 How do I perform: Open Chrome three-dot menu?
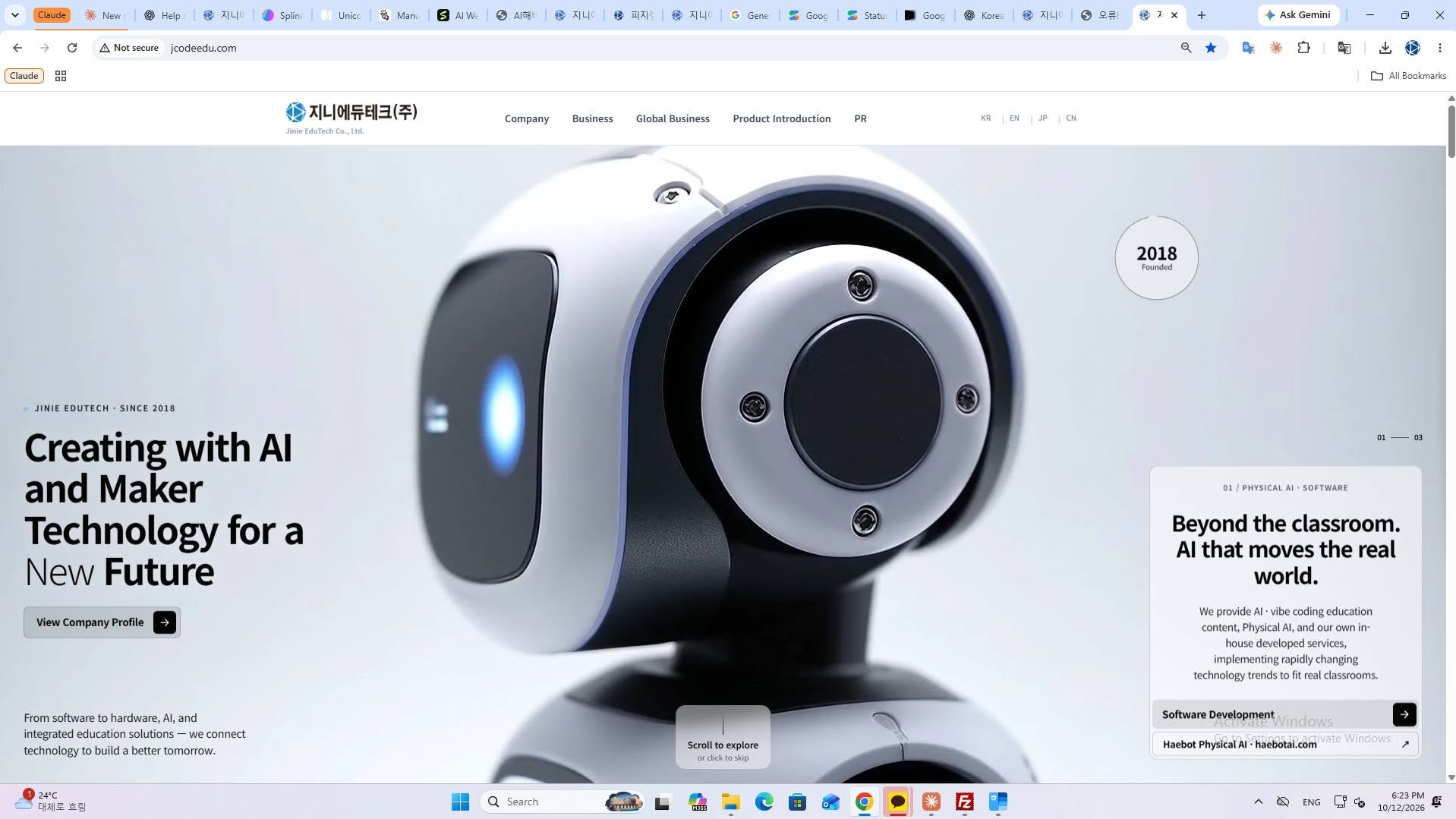[1439, 48]
